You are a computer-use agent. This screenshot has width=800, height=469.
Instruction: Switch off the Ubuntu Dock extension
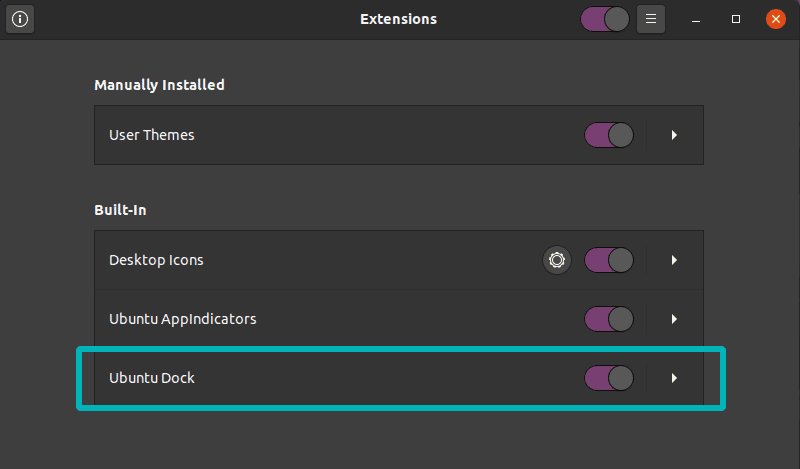pyautogui.click(x=609, y=378)
